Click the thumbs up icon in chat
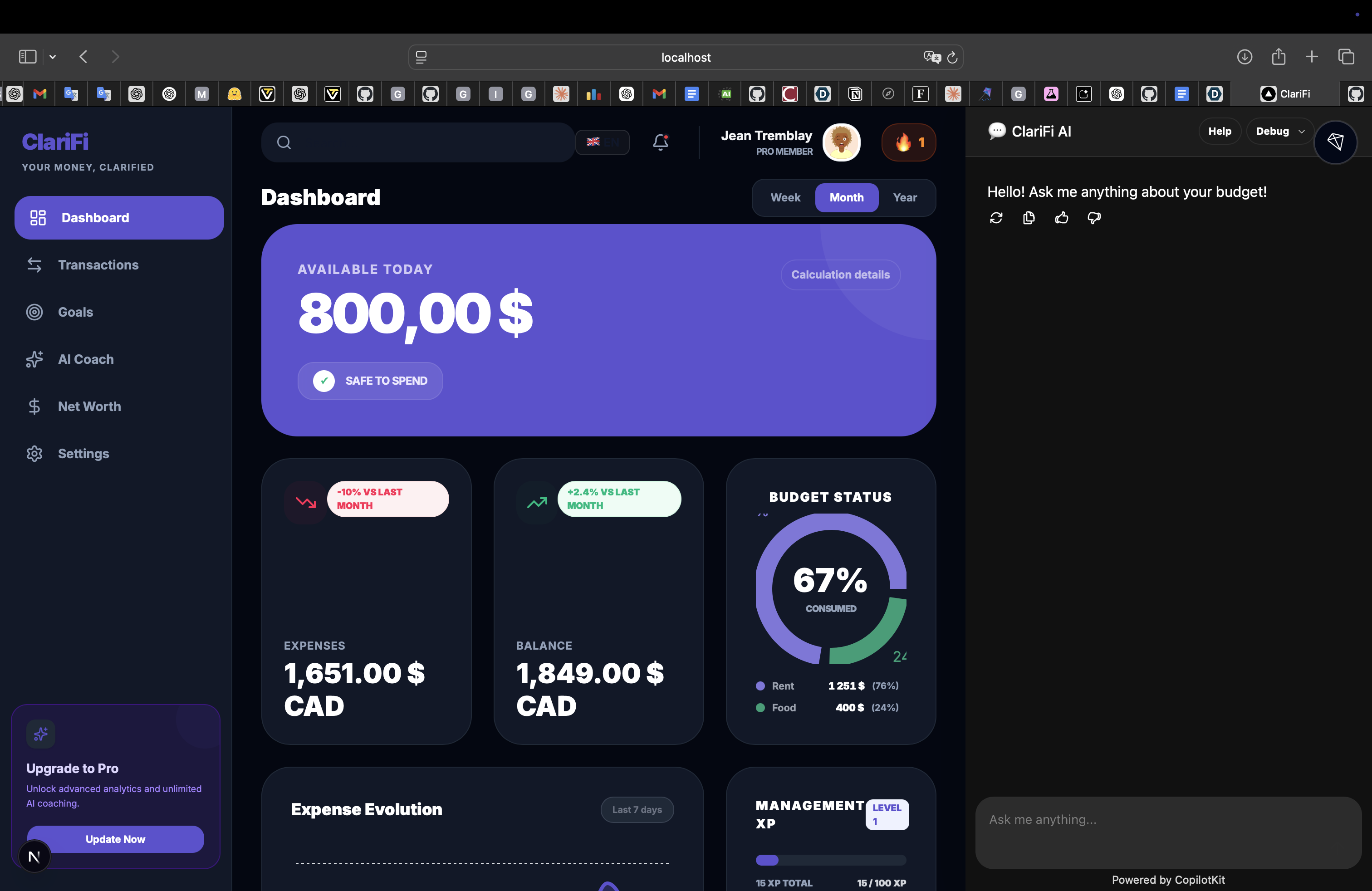 (1061, 218)
